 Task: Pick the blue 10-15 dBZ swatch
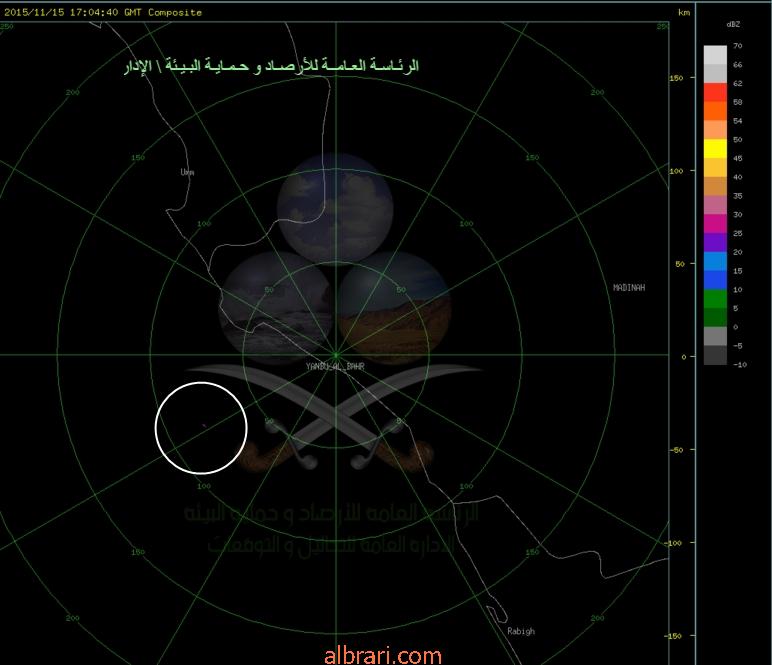tap(715, 280)
